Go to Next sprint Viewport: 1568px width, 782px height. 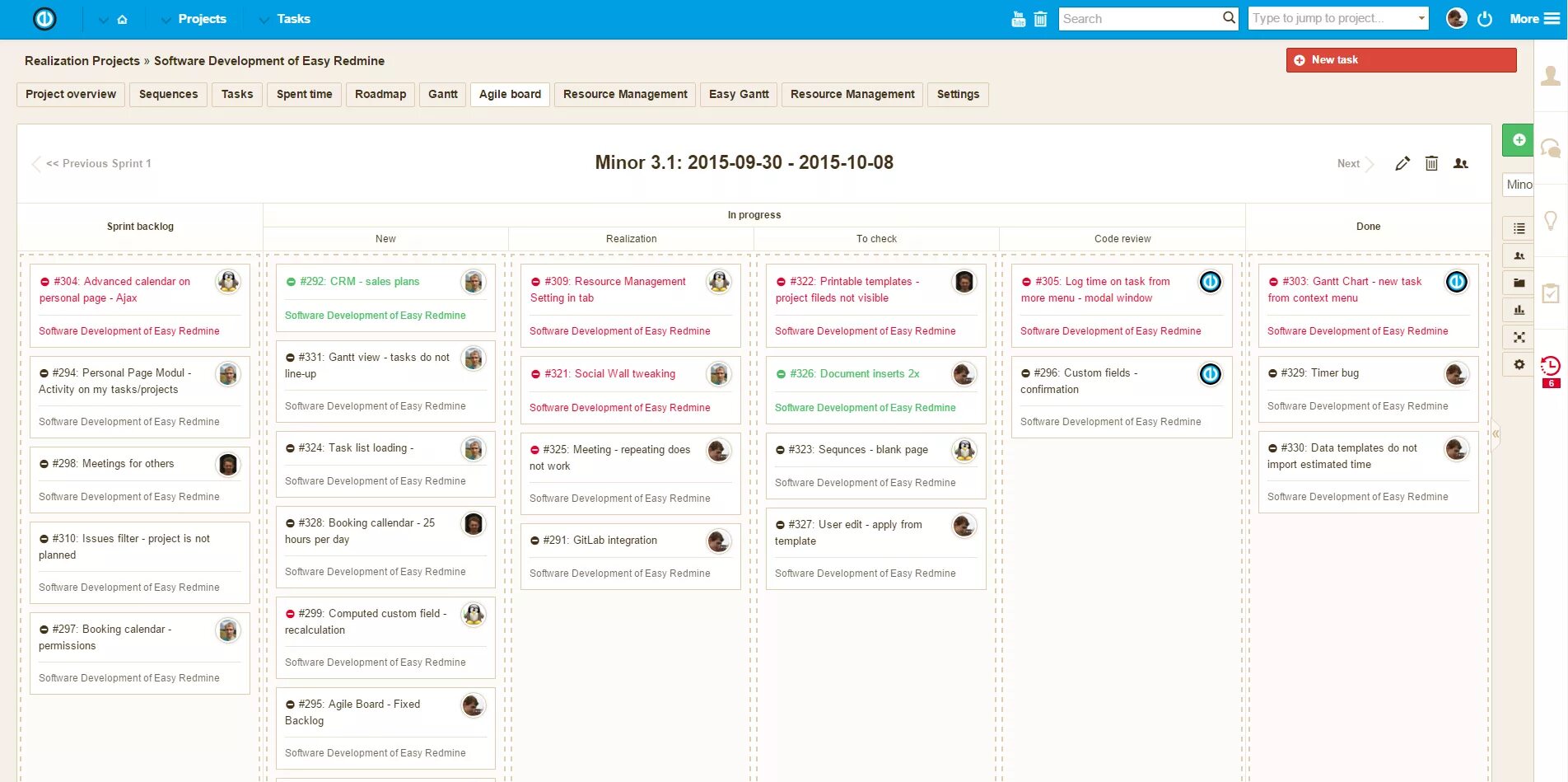click(x=1356, y=164)
